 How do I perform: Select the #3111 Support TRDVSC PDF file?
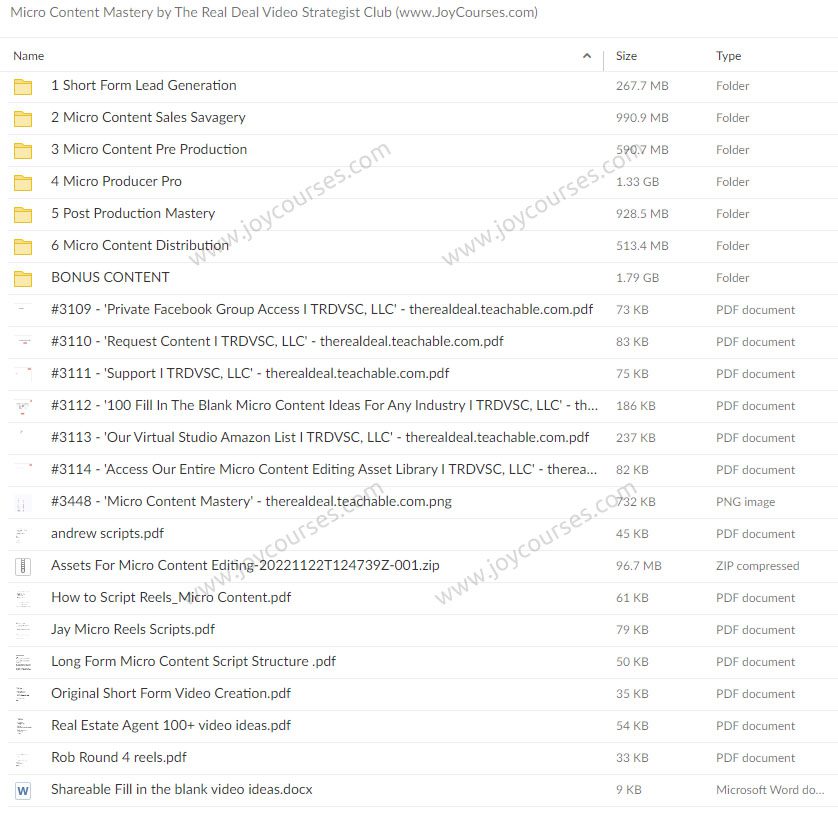tap(250, 374)
